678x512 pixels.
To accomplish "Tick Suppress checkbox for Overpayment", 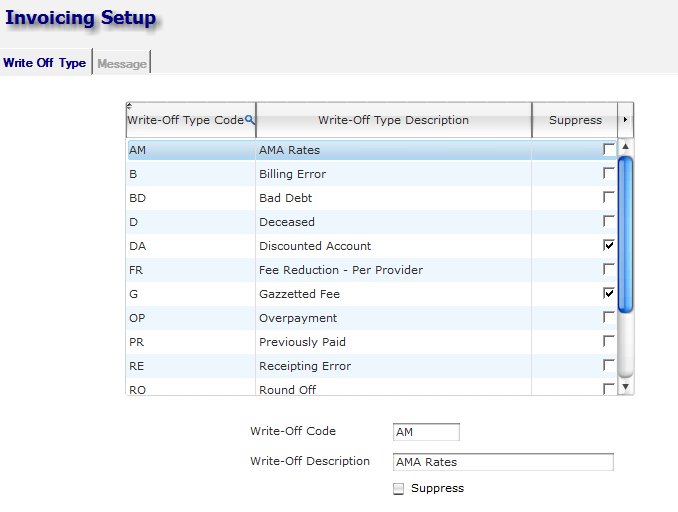I will click(x=609, y=317).
